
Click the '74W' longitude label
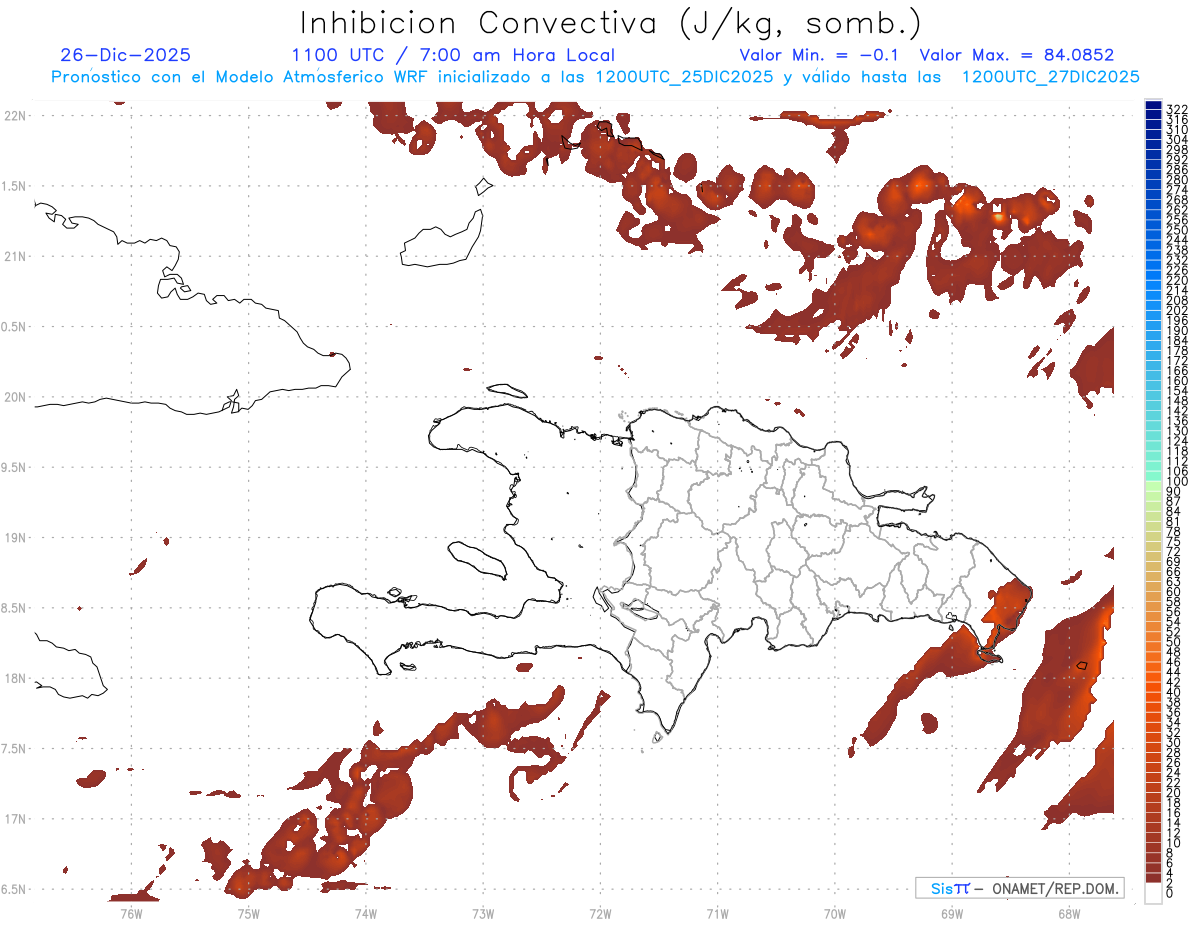[365, 912]
